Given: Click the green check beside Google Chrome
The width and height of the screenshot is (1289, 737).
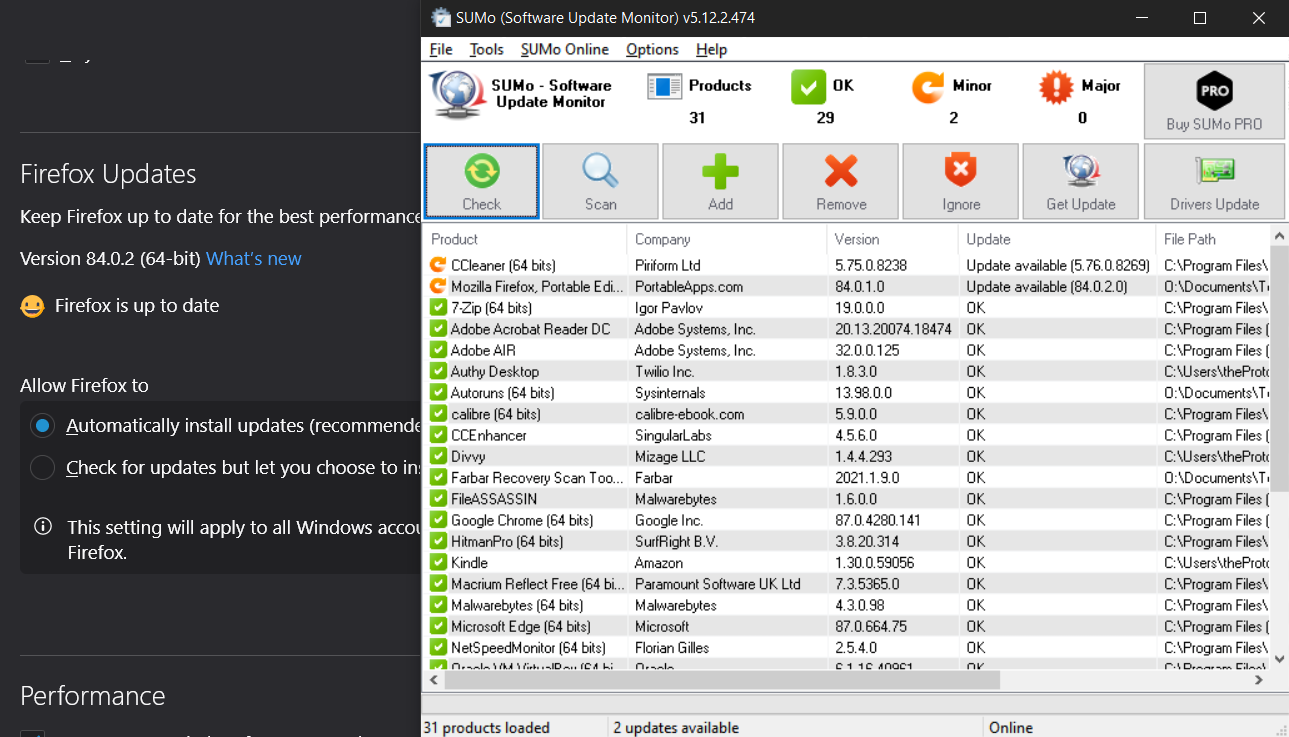Looking at the screenshot, I should click(438, 520).
